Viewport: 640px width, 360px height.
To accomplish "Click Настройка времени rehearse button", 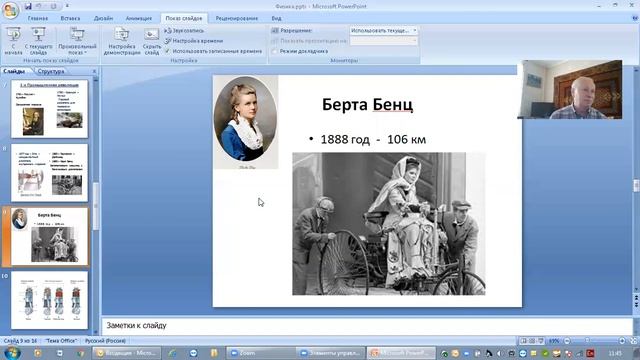I will pos(194,41).
